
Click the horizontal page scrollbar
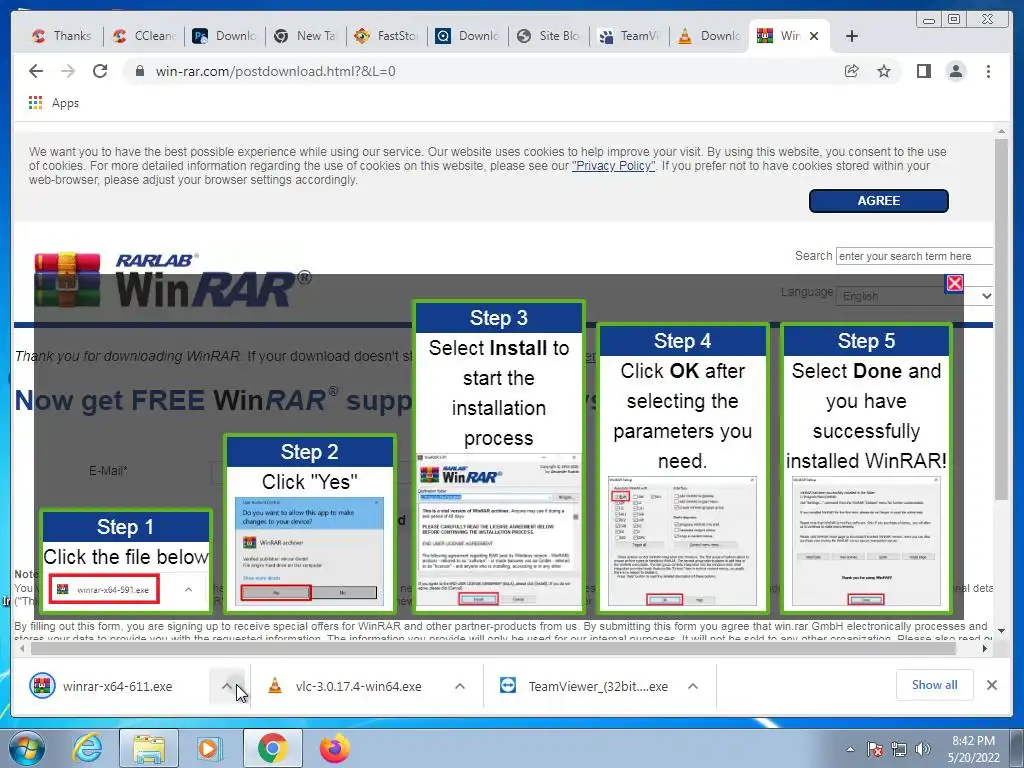[x=493, y=648]
